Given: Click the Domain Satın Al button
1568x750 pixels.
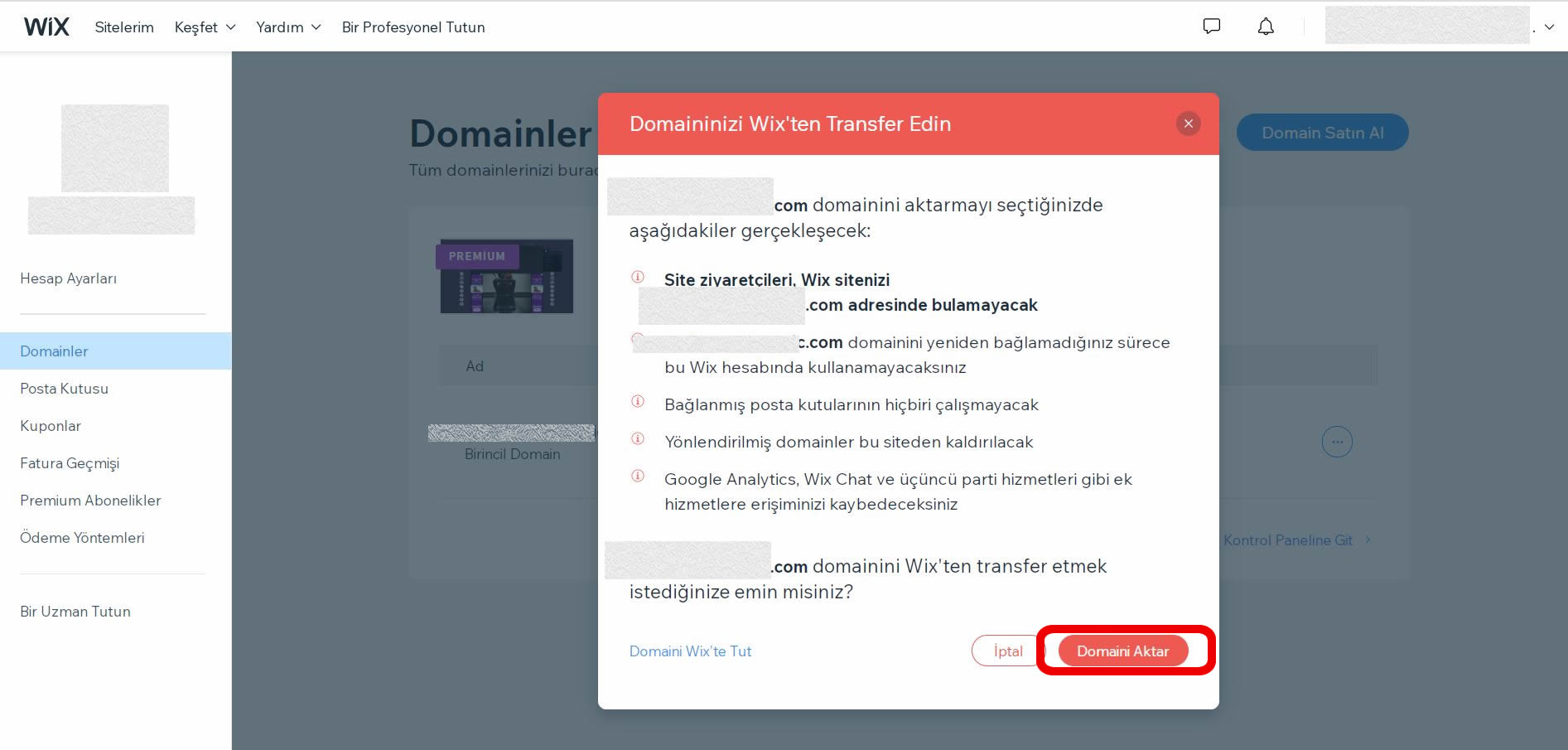Looking at the screenshot, I should point(1322,133).
